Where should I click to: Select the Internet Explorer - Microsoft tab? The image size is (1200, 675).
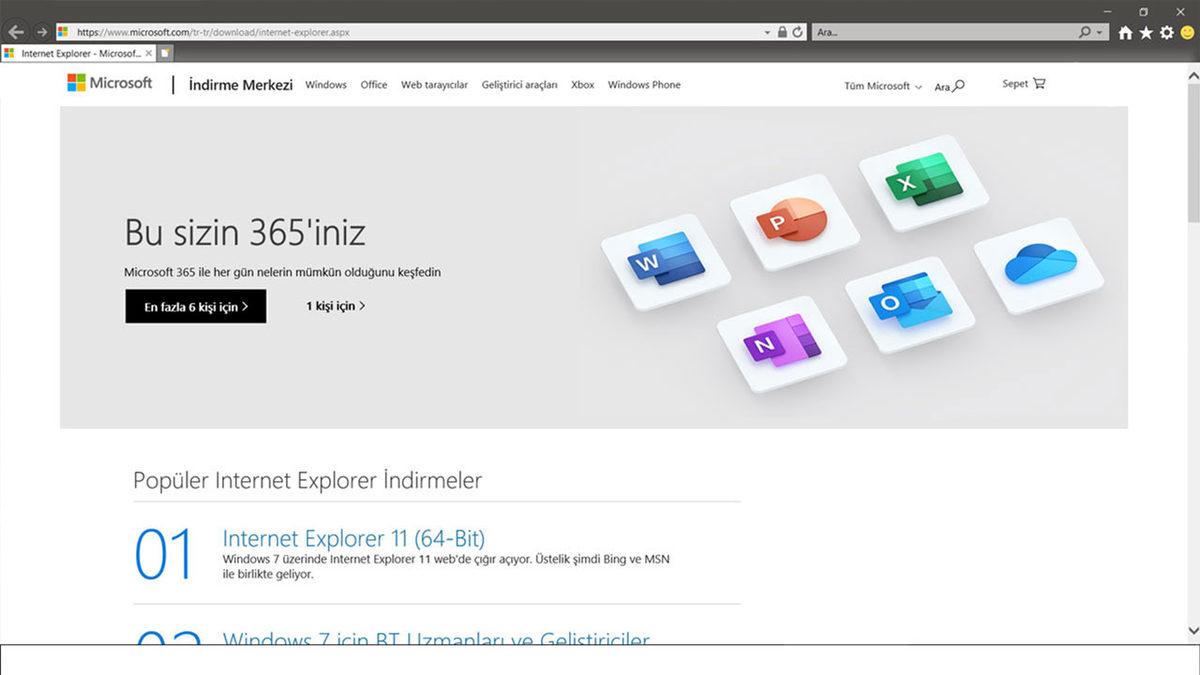pos(75,52)
